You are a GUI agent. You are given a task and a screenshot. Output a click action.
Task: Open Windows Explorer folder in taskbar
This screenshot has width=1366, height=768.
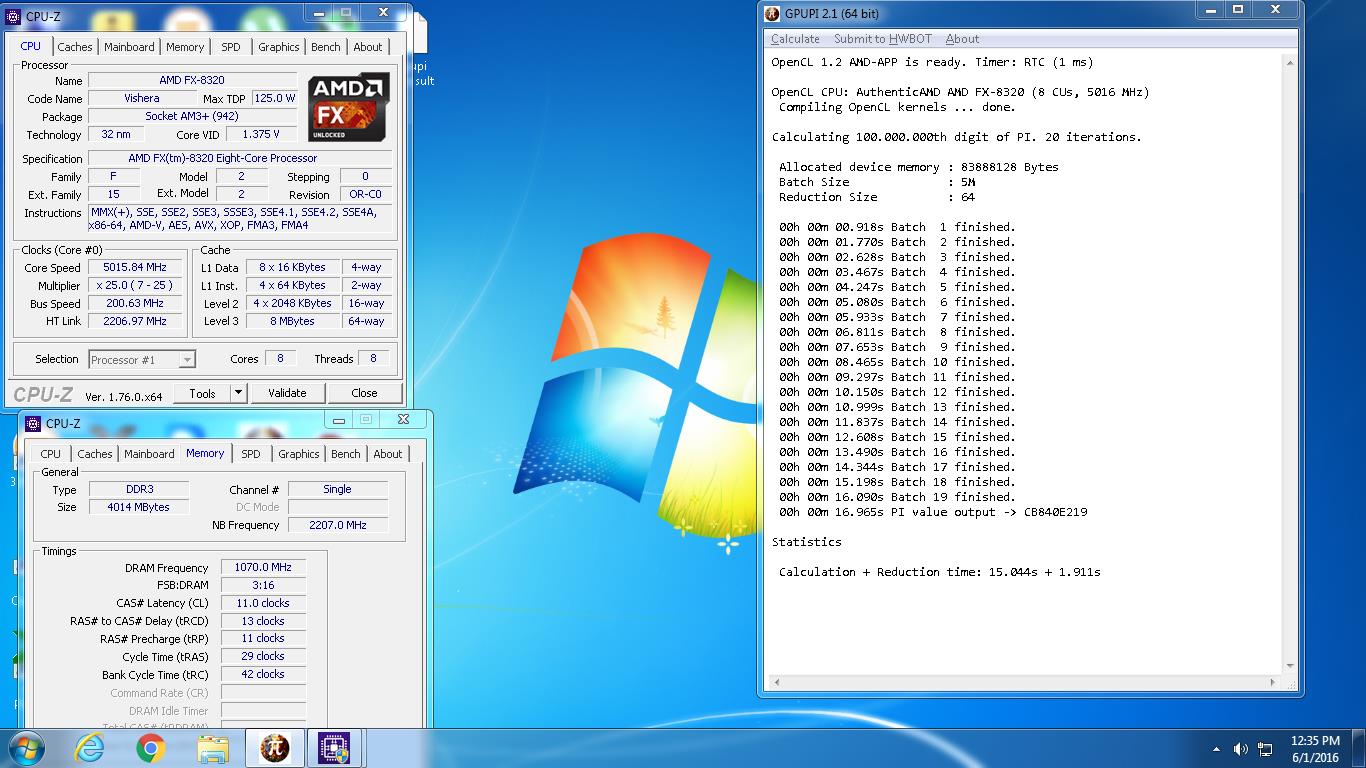tap(213, 748)
